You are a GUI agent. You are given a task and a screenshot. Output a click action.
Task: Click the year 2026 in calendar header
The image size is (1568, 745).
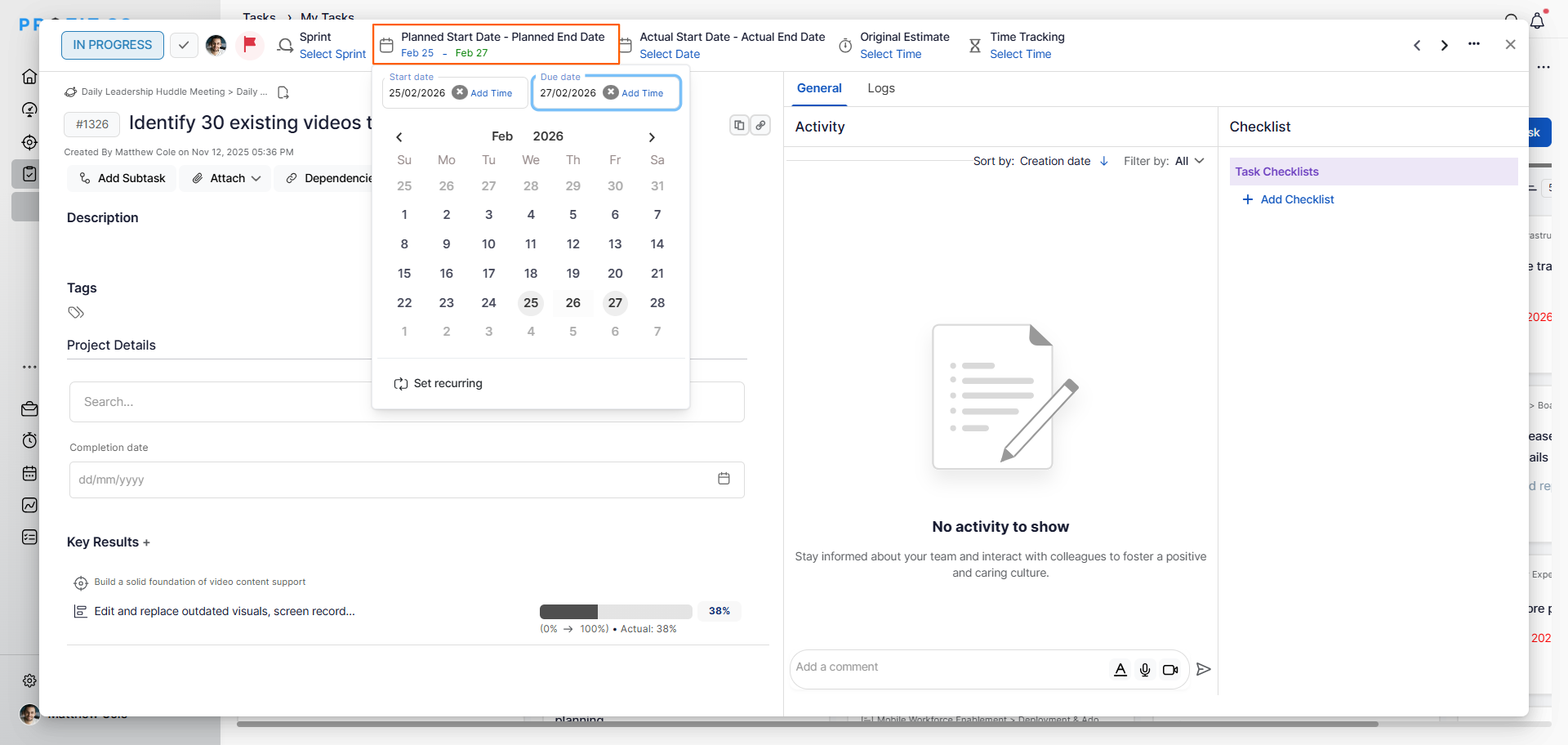point(548,136)
